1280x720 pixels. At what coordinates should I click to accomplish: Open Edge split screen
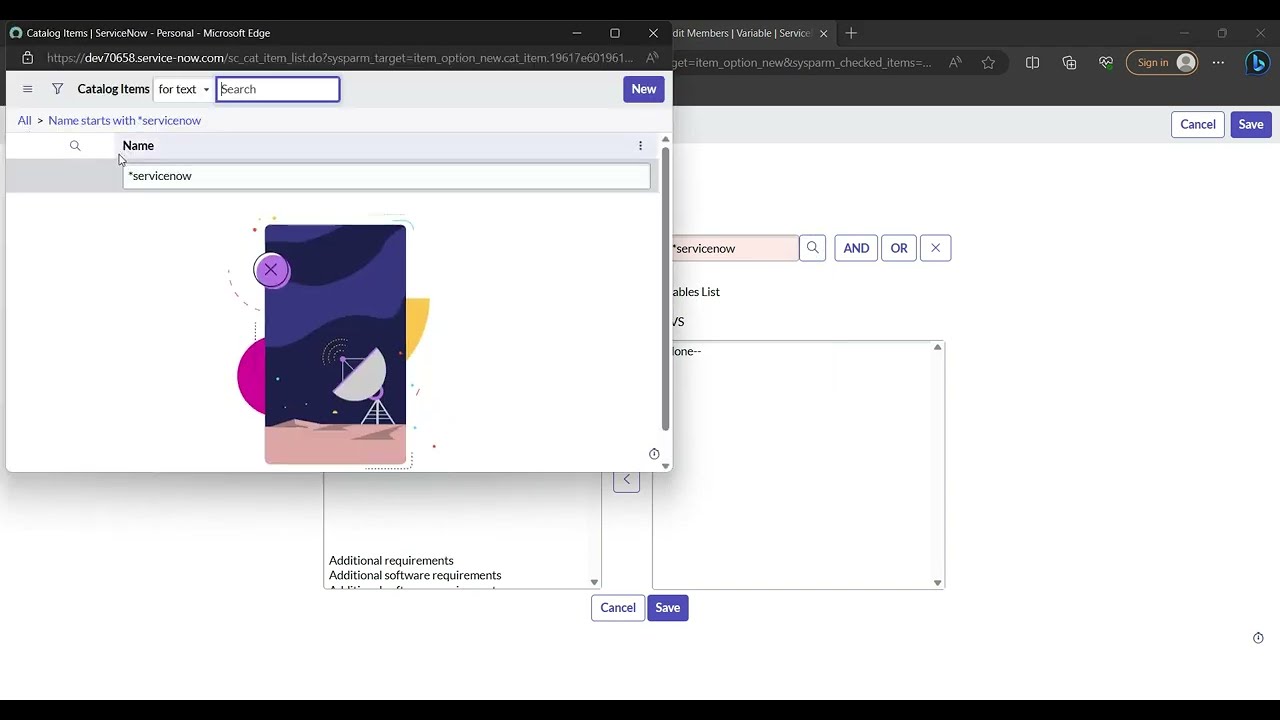tap(1032, 63)
